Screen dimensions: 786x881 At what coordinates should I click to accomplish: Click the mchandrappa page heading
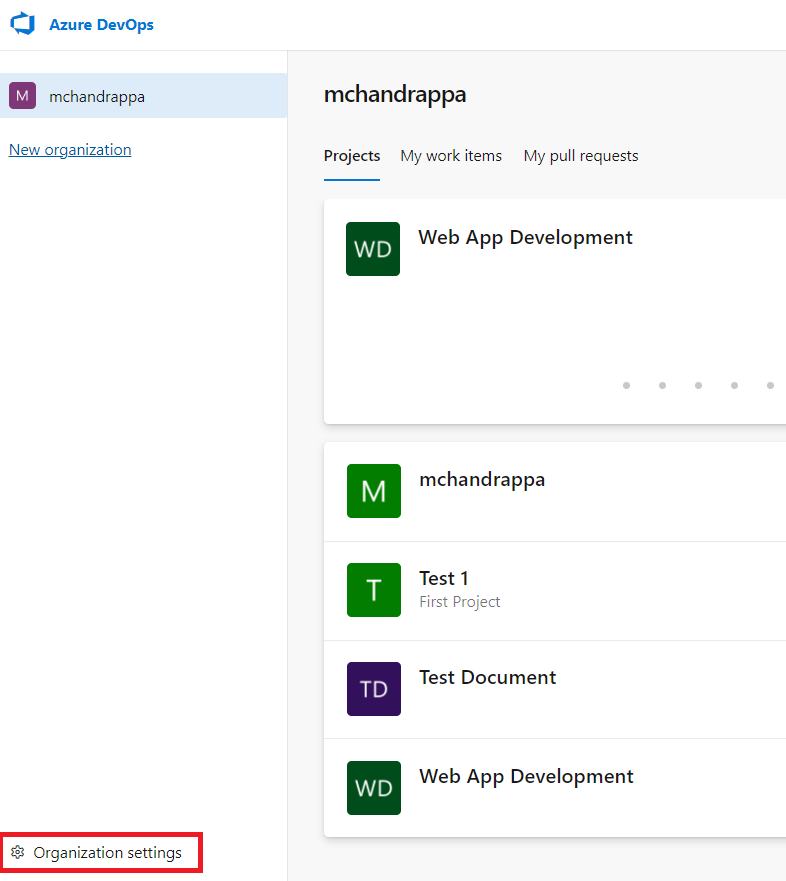click(x=395, y=94)
